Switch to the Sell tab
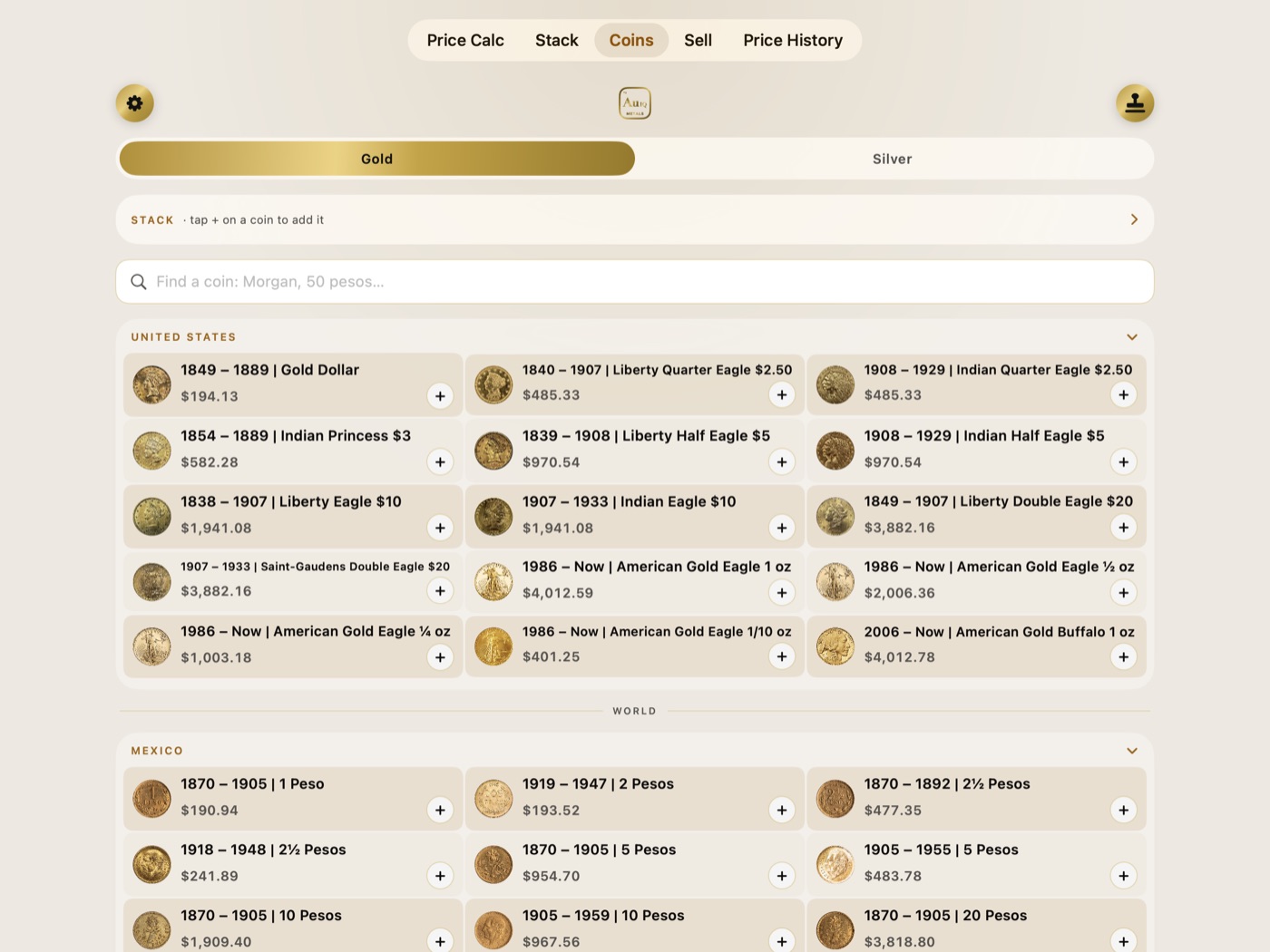The height and width of the screenshot is (952, 1270). pos(698,41)
